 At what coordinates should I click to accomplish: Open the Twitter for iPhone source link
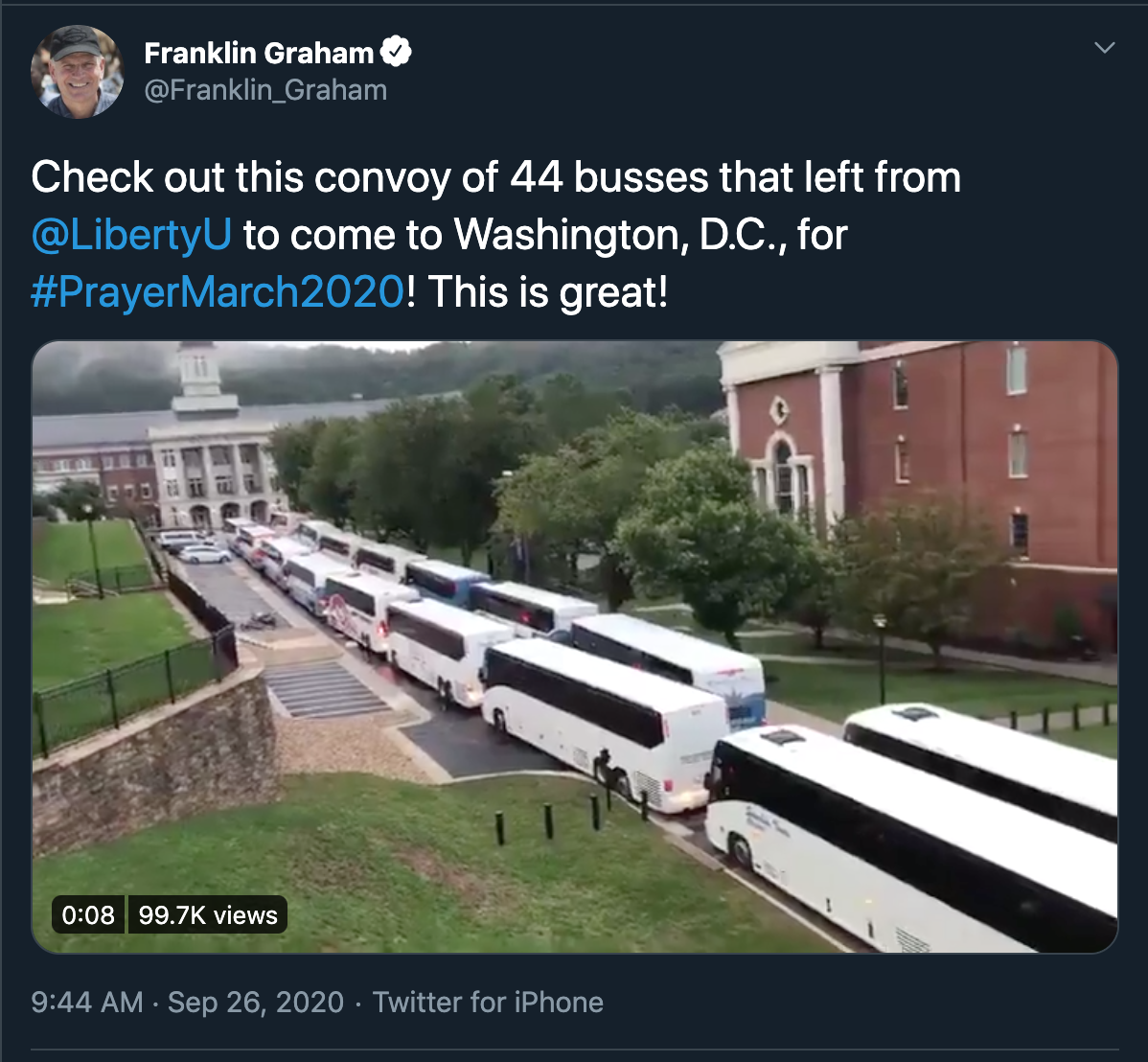click(x=488, y=1003)
